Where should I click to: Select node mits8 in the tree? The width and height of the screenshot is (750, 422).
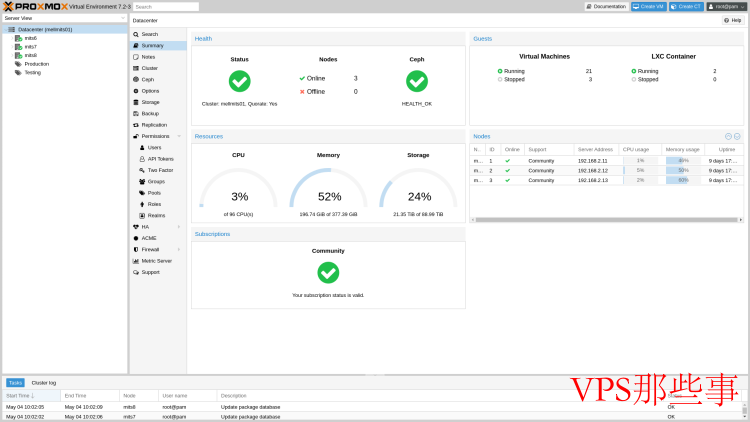coord(31,56)
